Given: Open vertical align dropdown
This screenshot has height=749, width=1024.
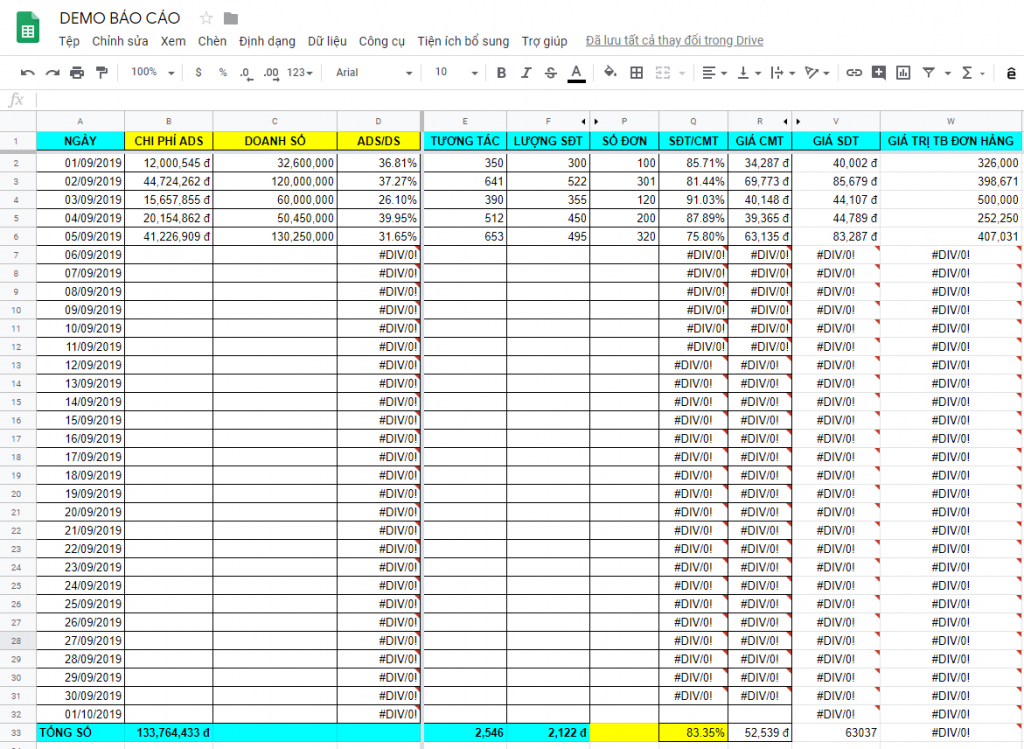Looking at the screenshot, I should click(748, 72).
